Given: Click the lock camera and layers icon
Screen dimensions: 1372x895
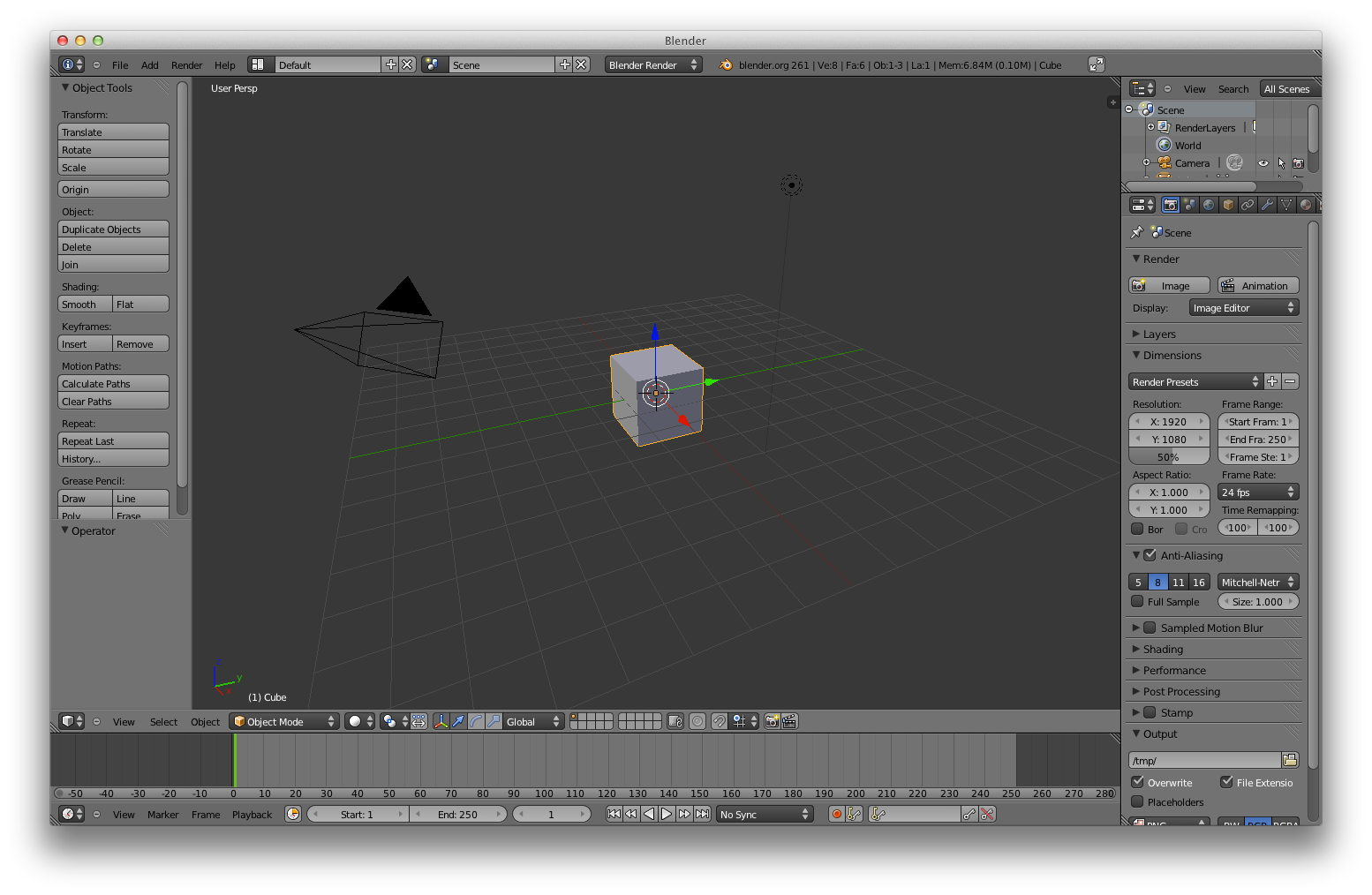Looking at the screenshot, I should tap(675, 721).
